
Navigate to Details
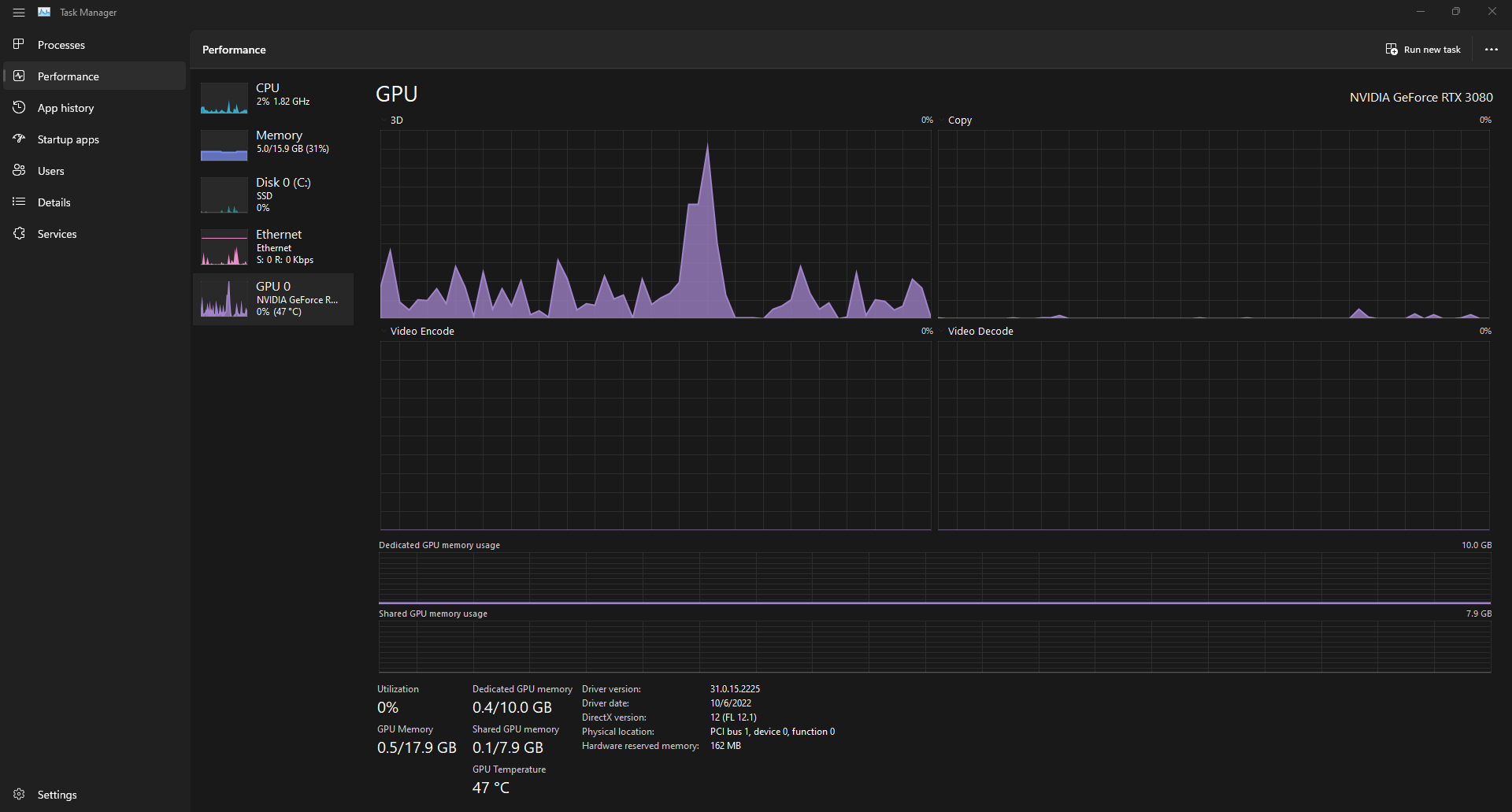(94, 202)
